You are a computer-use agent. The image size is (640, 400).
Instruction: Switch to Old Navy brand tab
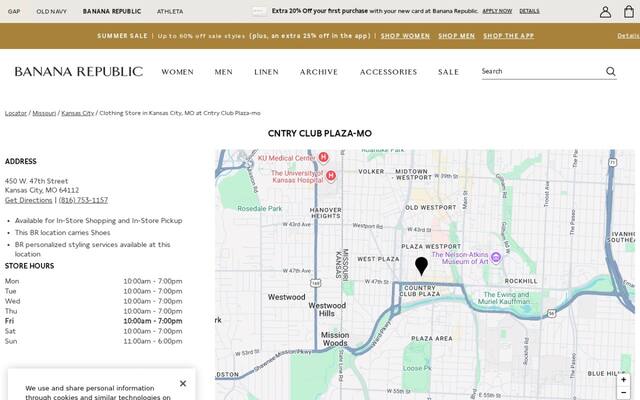(x=51, y=11)
